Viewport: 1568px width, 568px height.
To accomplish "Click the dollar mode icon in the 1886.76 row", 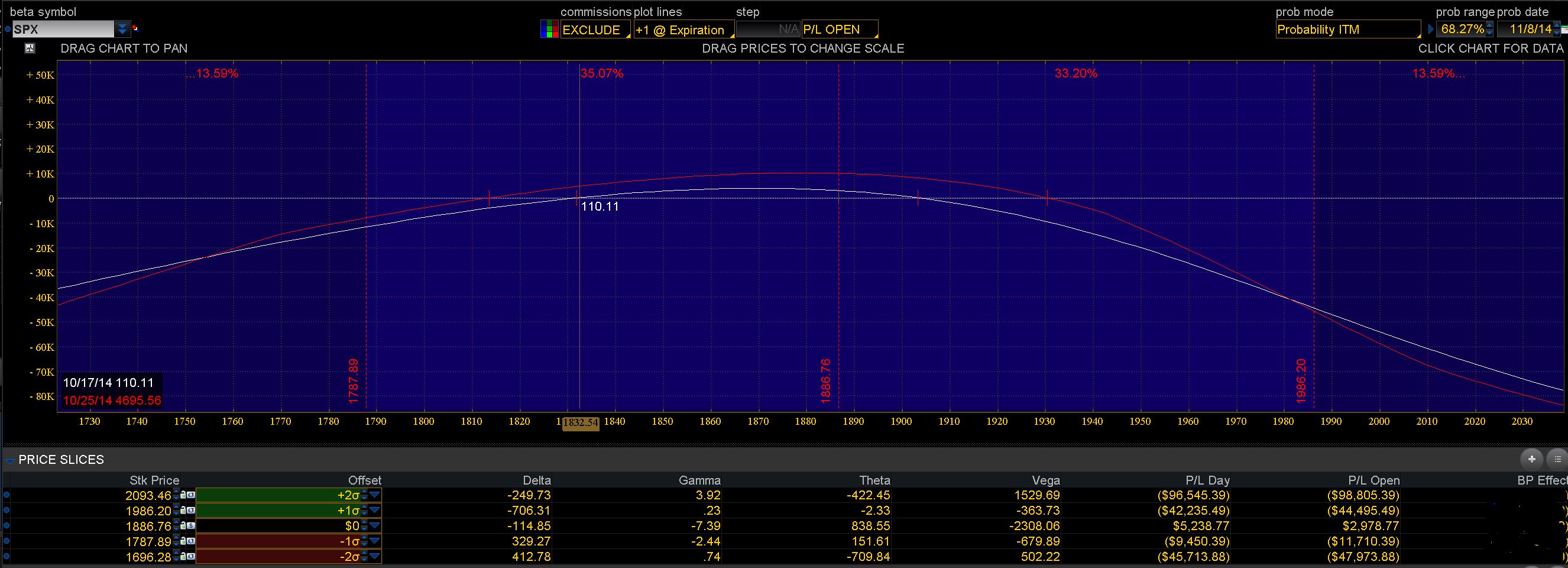I will (x=191, y=525).
